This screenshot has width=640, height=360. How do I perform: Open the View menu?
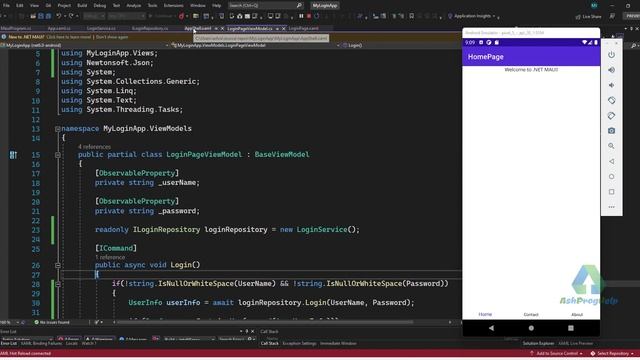(x=34, y=6)
